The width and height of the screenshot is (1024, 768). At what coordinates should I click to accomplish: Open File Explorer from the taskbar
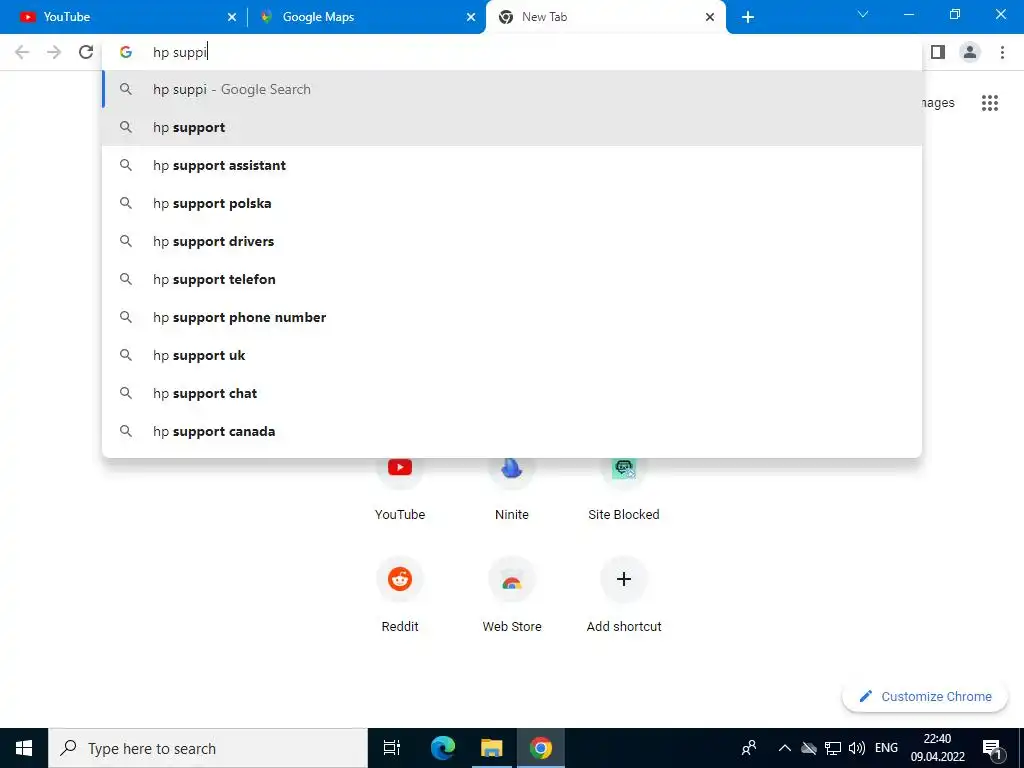pos(492,748)
